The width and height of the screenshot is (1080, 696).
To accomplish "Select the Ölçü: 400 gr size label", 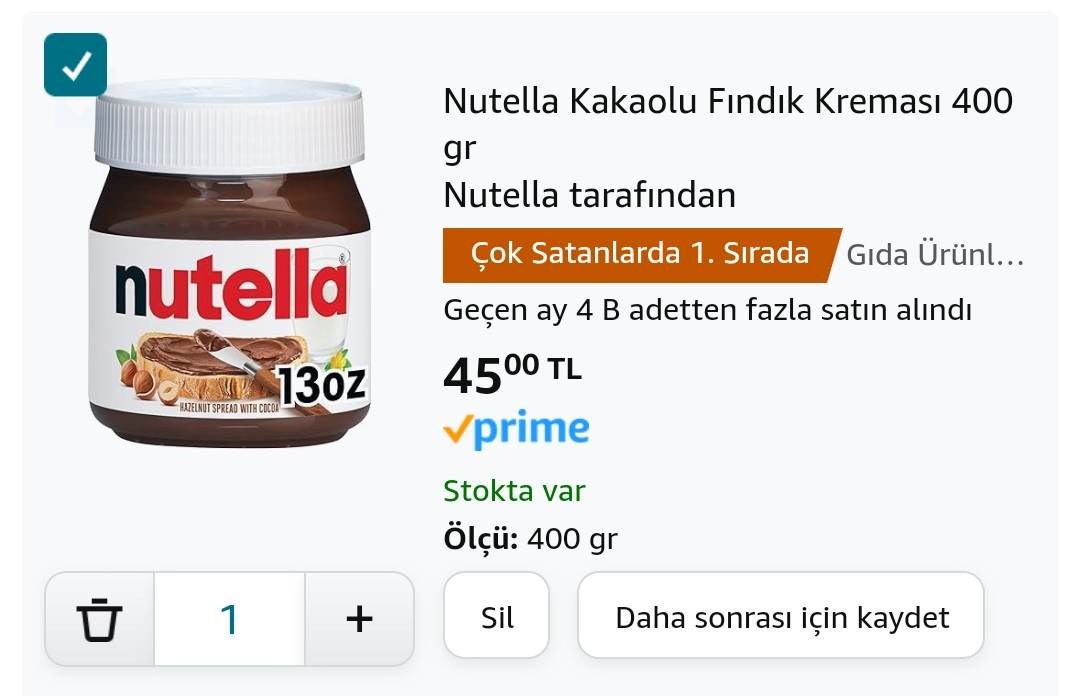I will [530, 539].
